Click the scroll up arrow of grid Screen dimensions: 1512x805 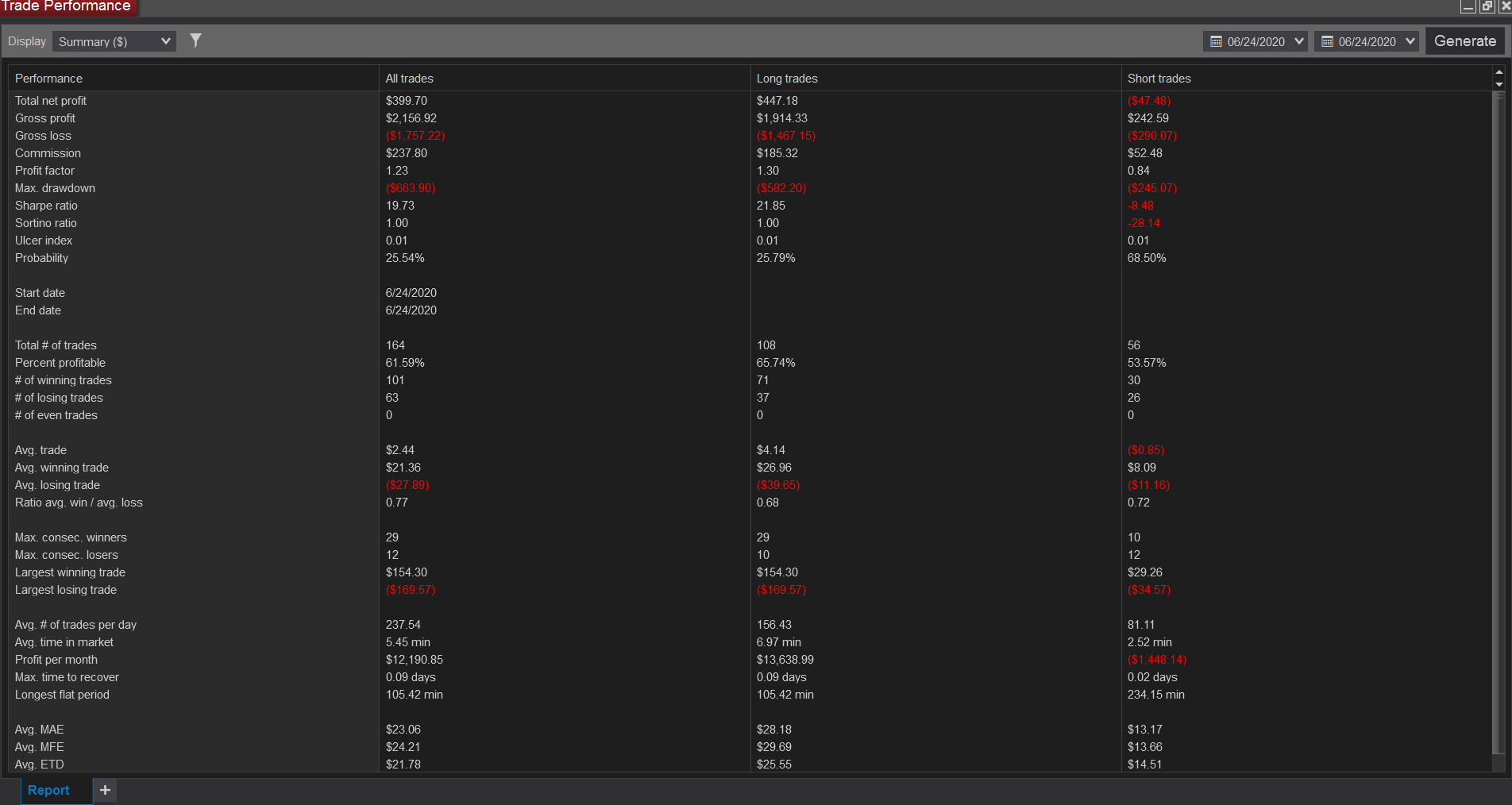coord(1499,73)
